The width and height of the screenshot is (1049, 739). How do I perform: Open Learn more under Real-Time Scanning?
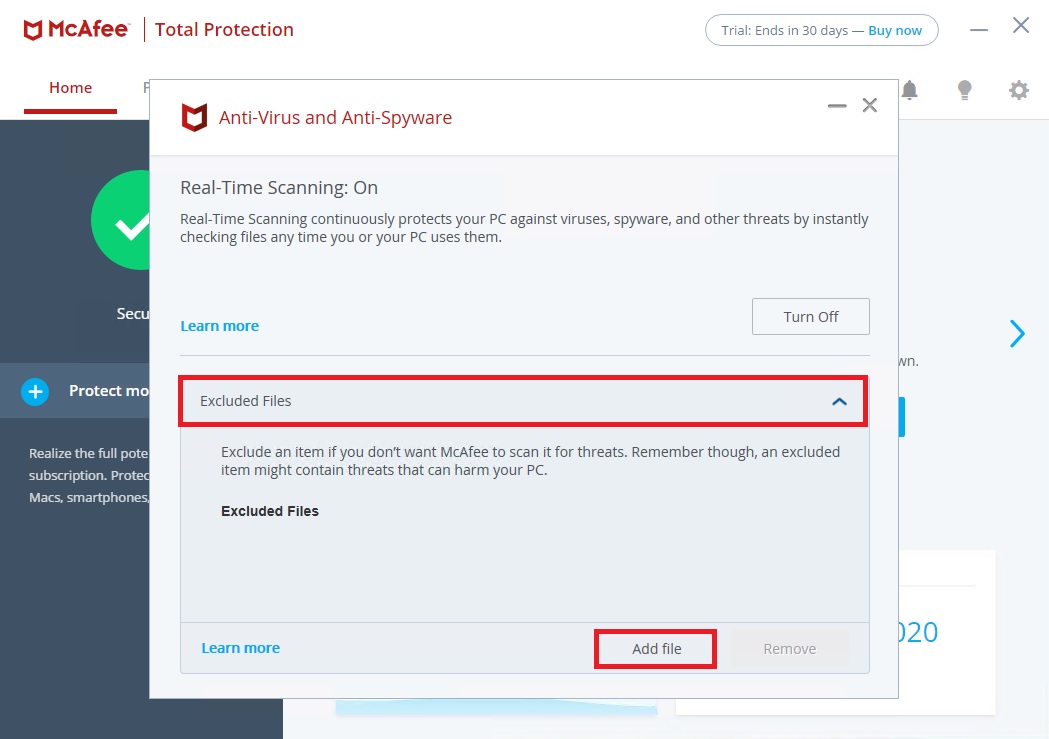[x=219, y=326]
